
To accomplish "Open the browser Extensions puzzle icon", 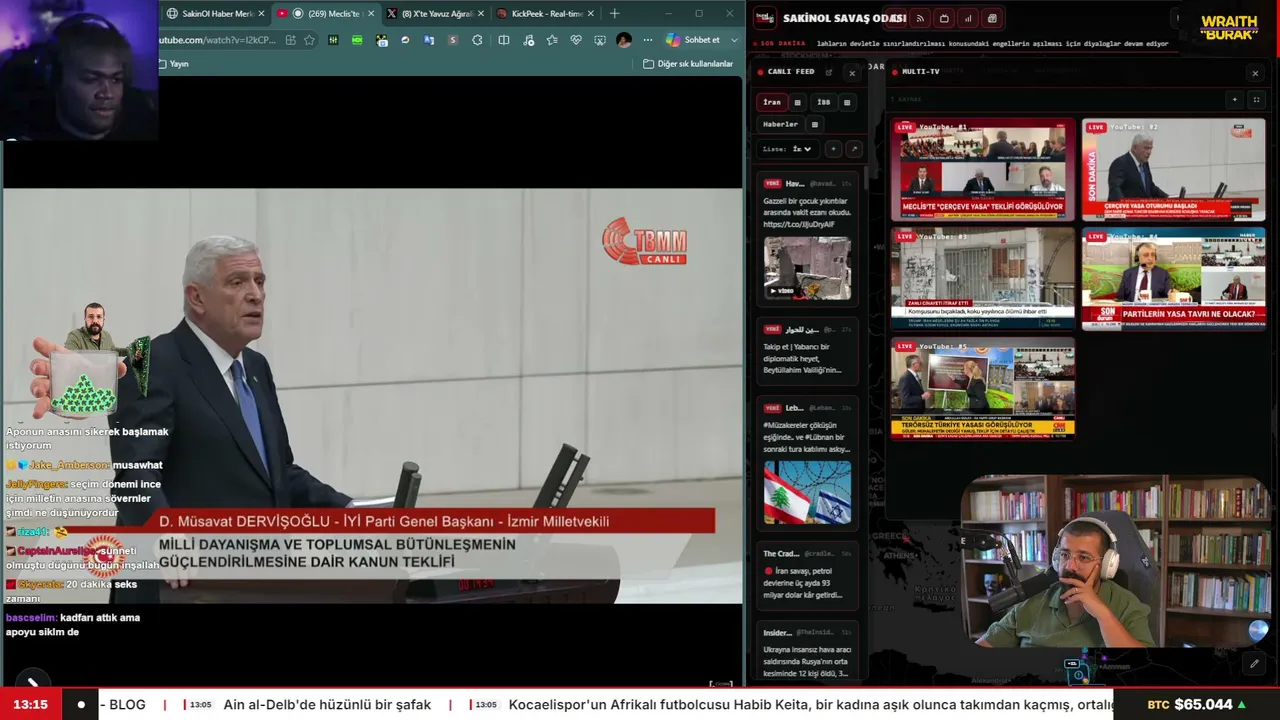I will click(x=477, y=40).
